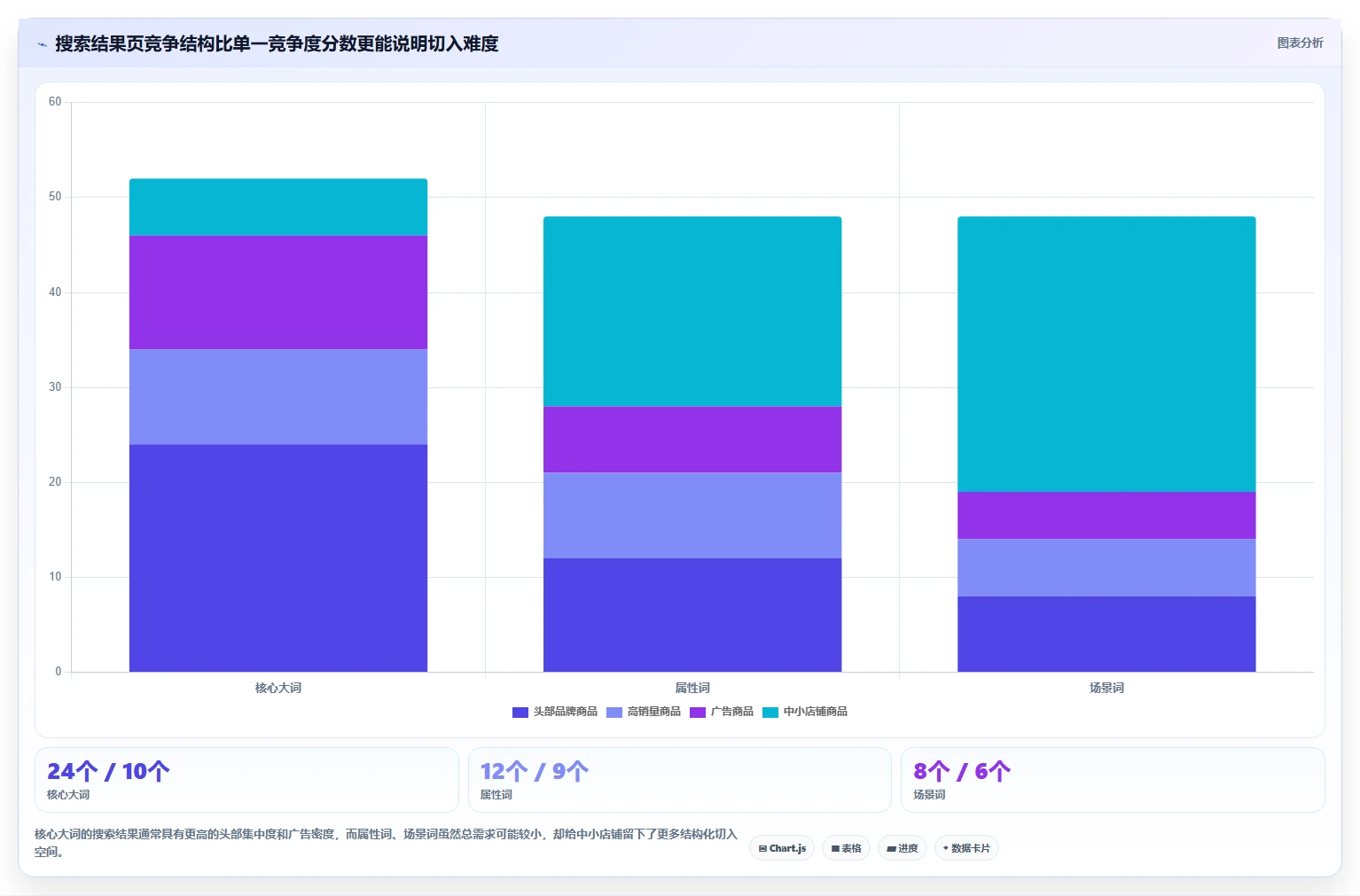Click the dark blue 头部品牌 segment of 核心大词 bar
This screenshot has width=1360, height=896.
278,557
